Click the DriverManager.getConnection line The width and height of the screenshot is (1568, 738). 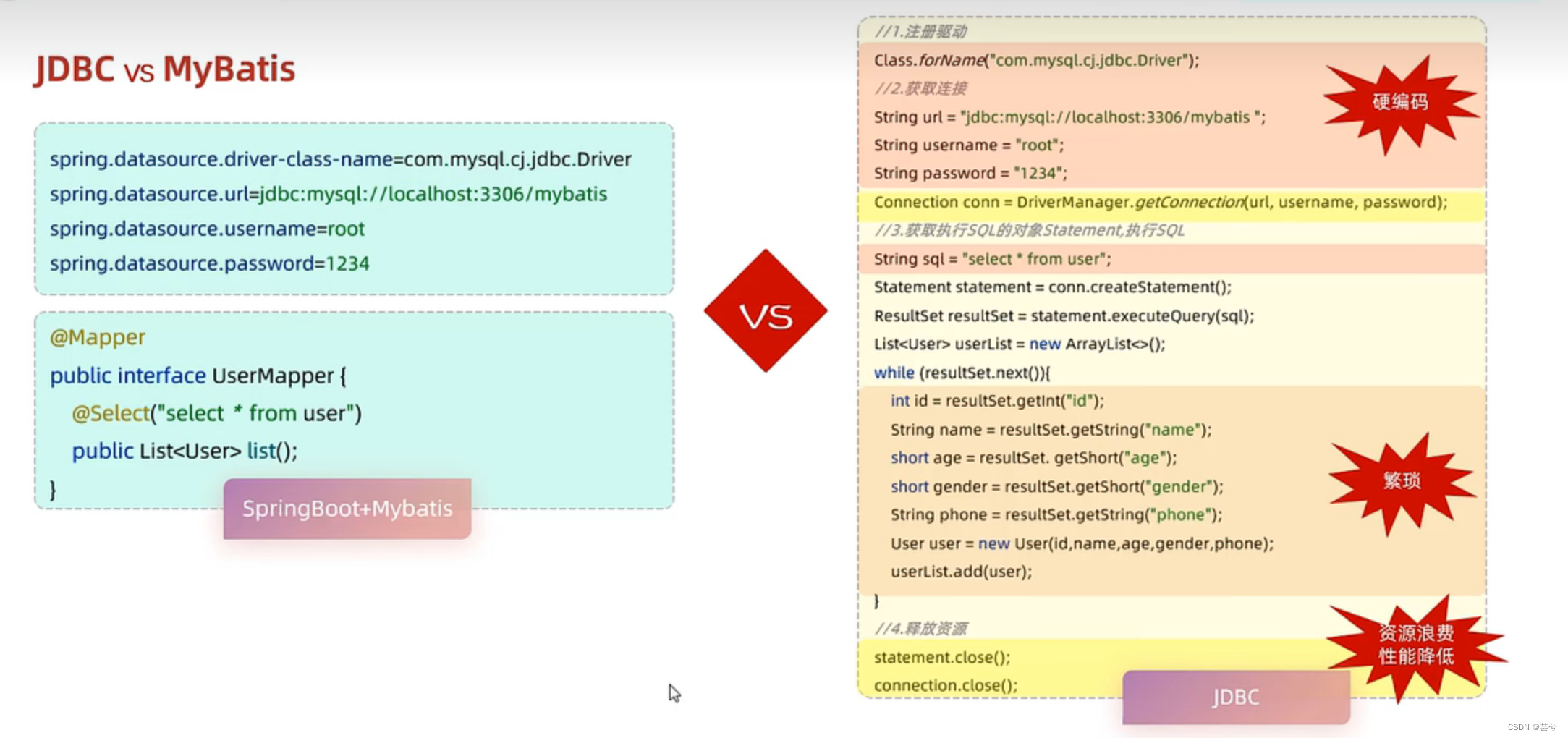pyautogui.click(x=1161, y=202)
